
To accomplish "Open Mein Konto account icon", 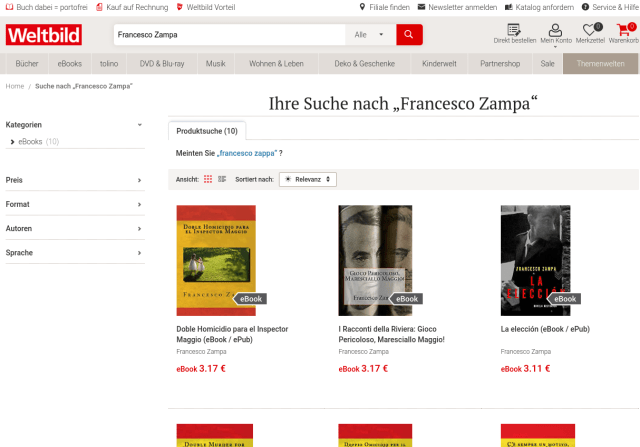I will [555, 33].
